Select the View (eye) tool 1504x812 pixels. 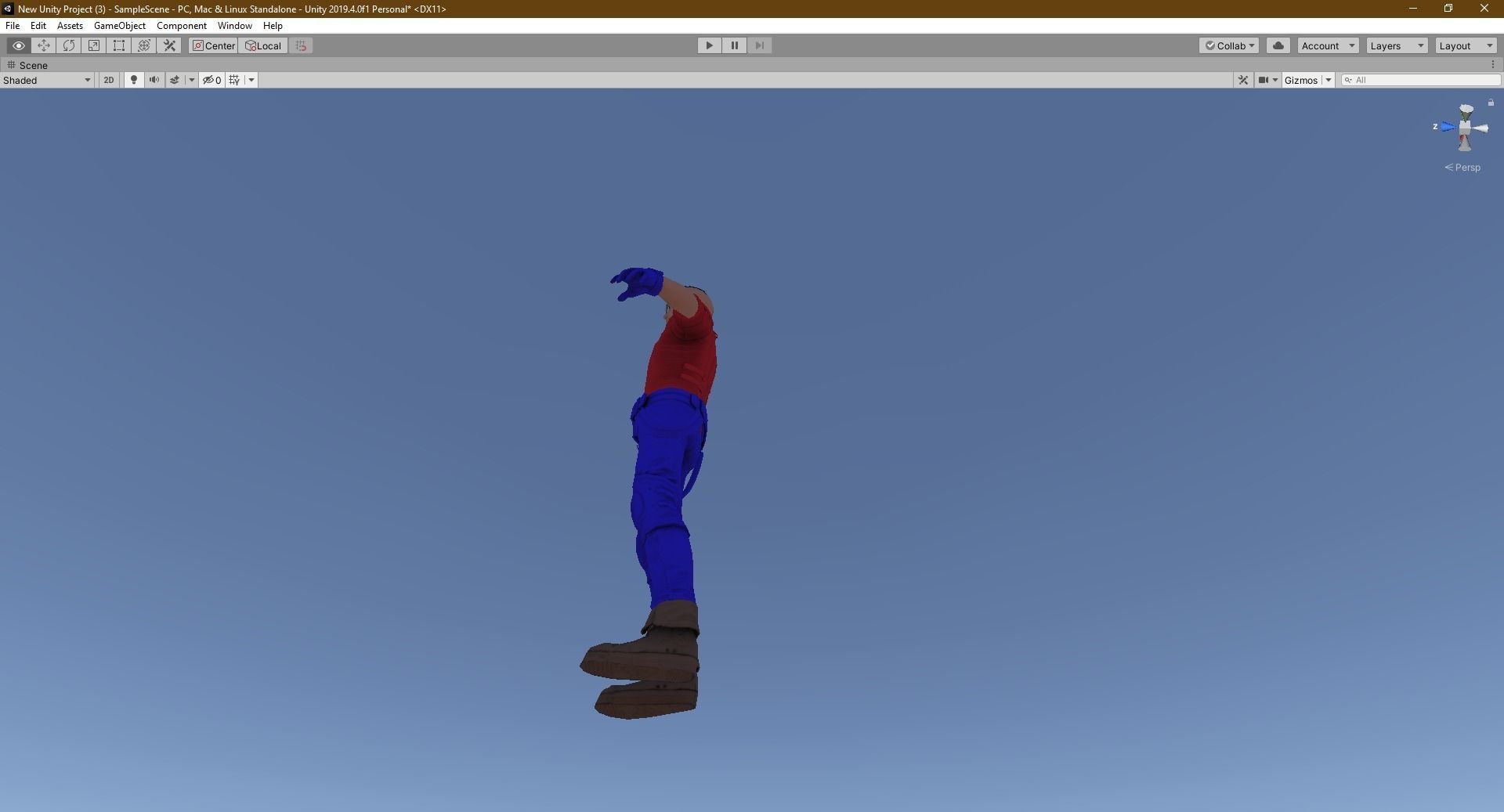(19, 45)
